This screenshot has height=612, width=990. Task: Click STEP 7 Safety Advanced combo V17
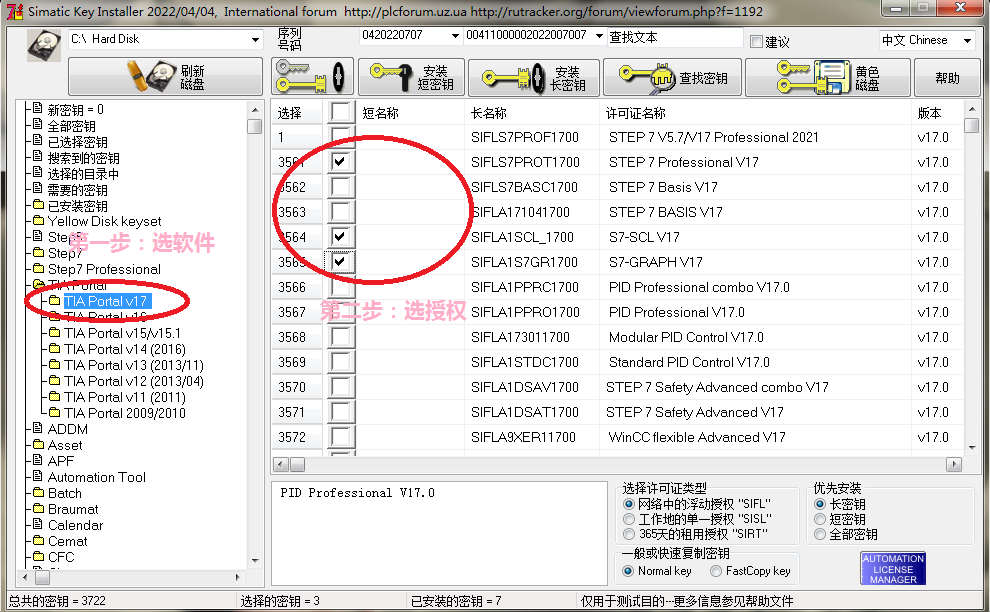[x=717, y=387]
